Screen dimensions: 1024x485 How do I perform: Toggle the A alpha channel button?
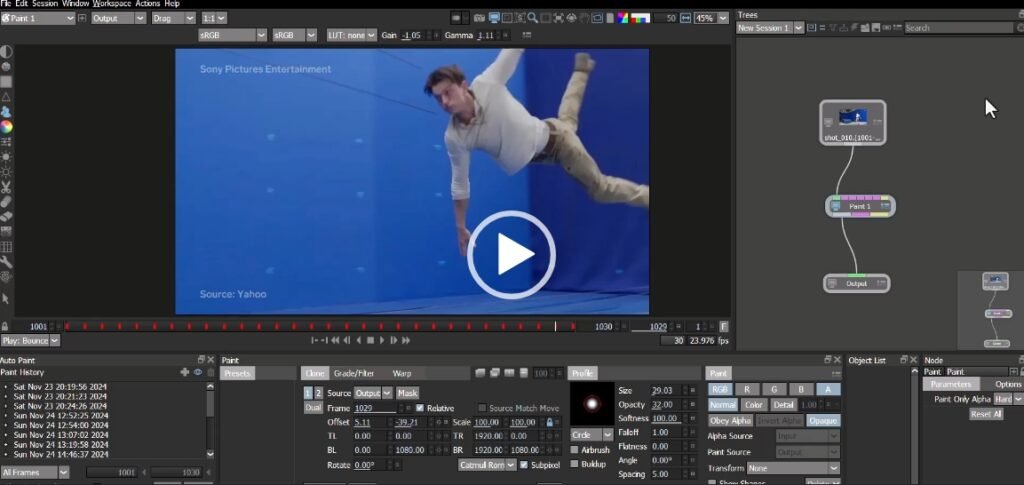828,390
